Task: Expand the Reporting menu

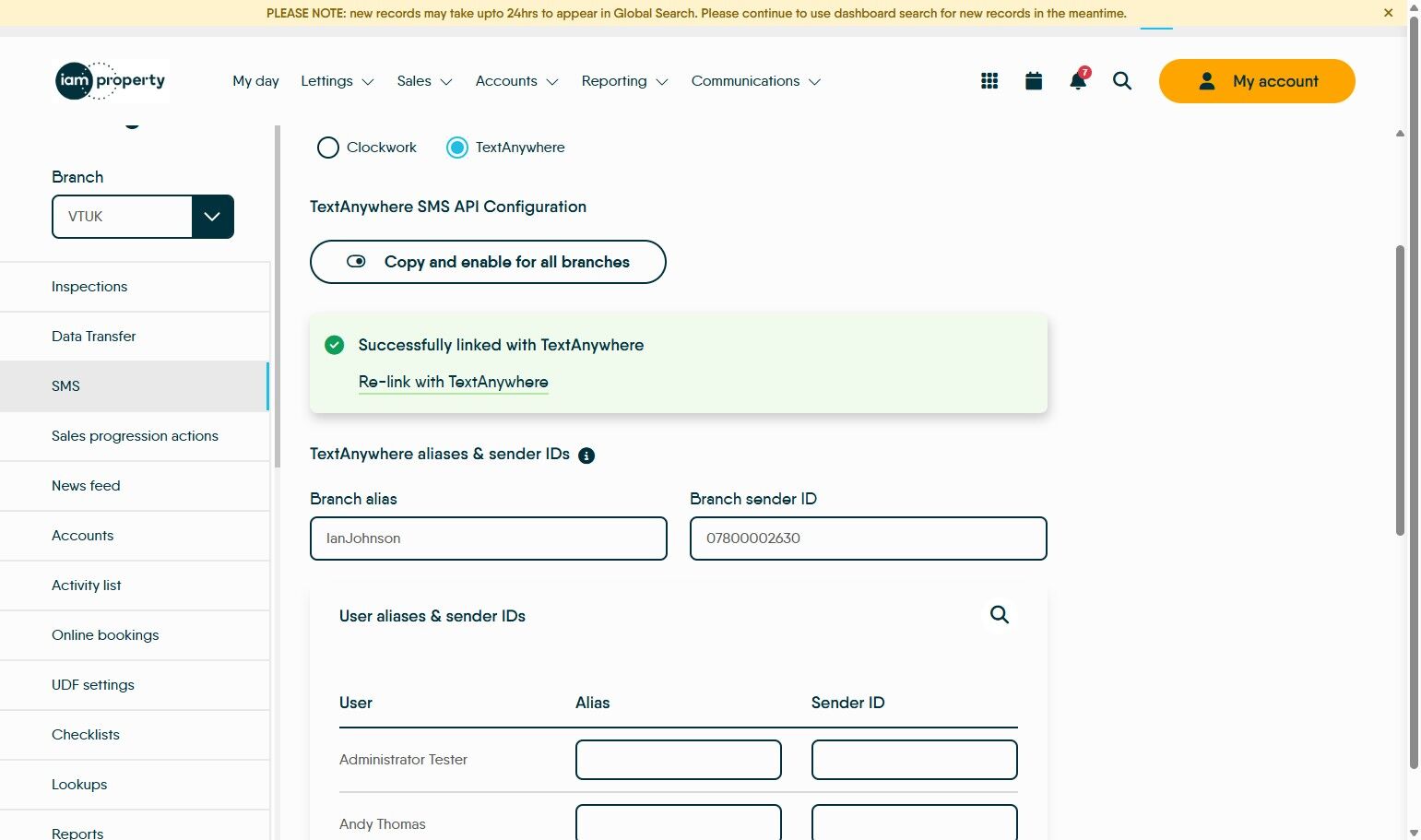Action: coord(624,81)
